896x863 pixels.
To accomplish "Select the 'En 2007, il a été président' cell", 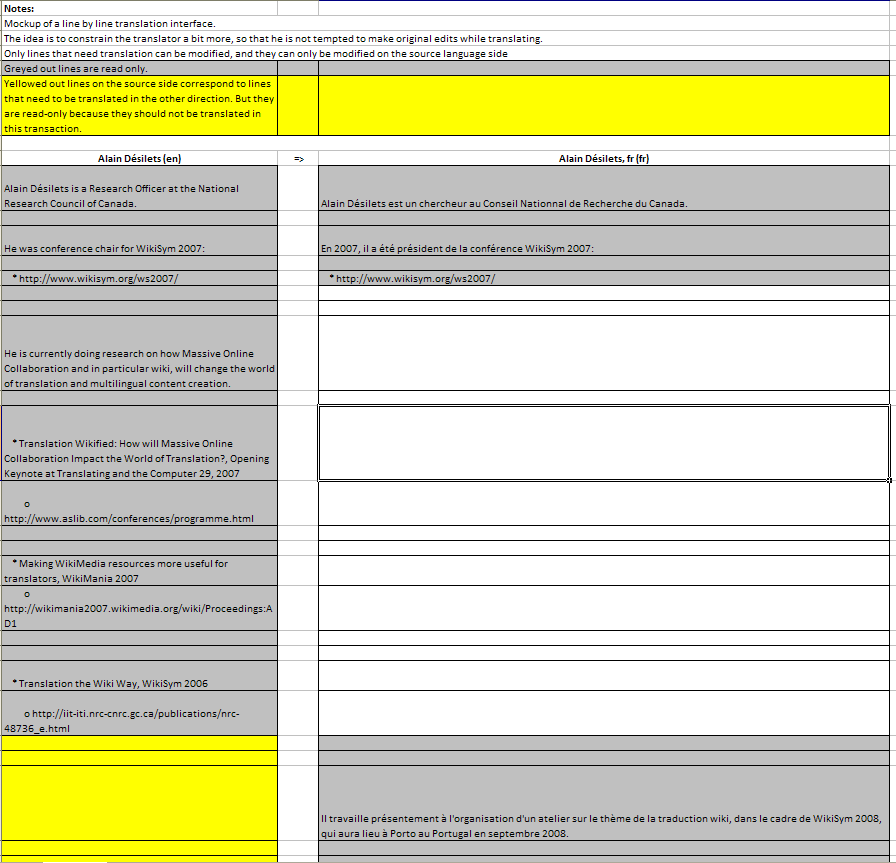I will (604, 241).
